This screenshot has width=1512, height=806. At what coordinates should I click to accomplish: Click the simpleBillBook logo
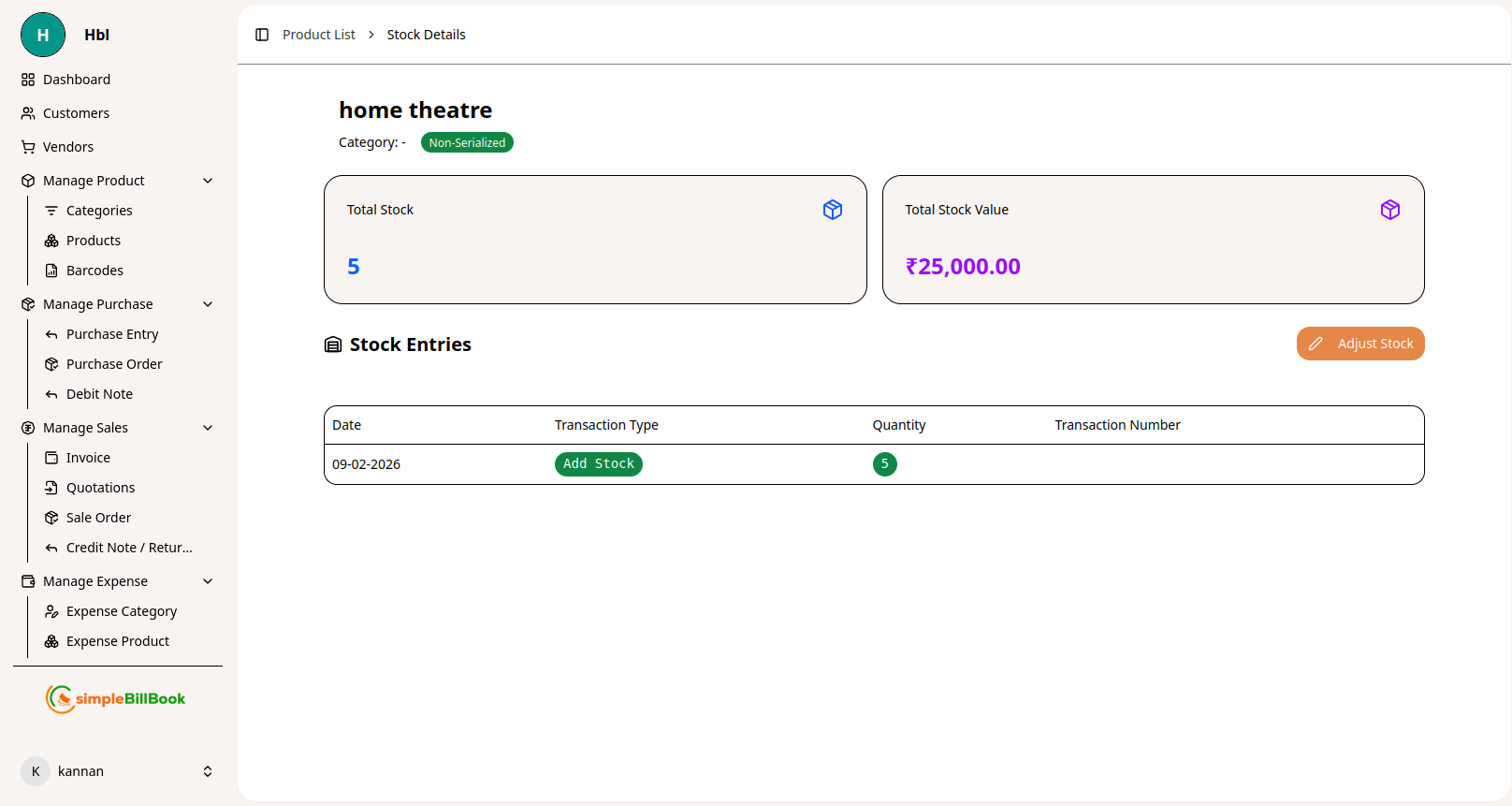(x=116, y=698)
